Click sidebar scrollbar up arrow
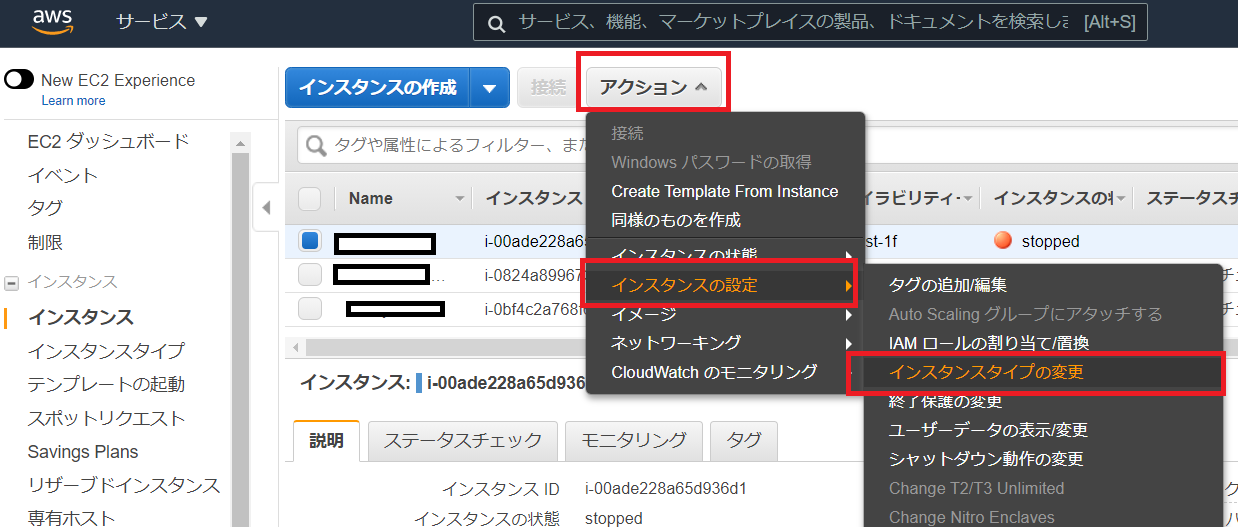Viewport: 1238px width, 527px height. coord(241,144)
